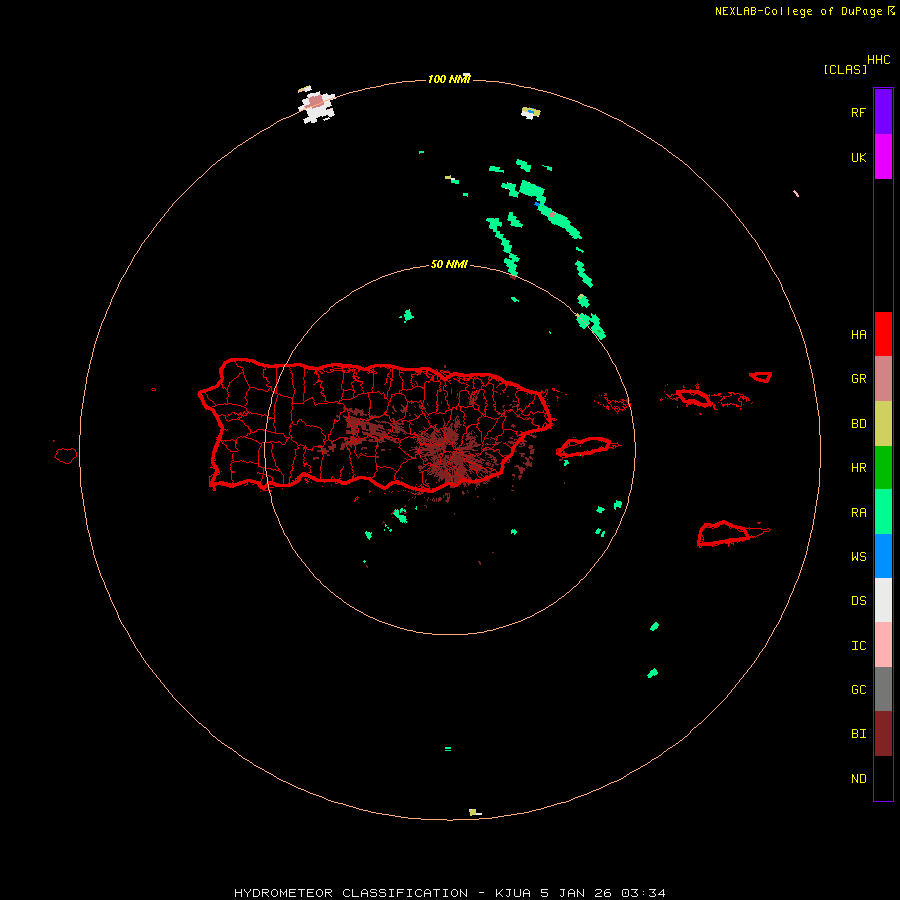Click the HR legend label
The image size is (900, 900).
(858, 468)
